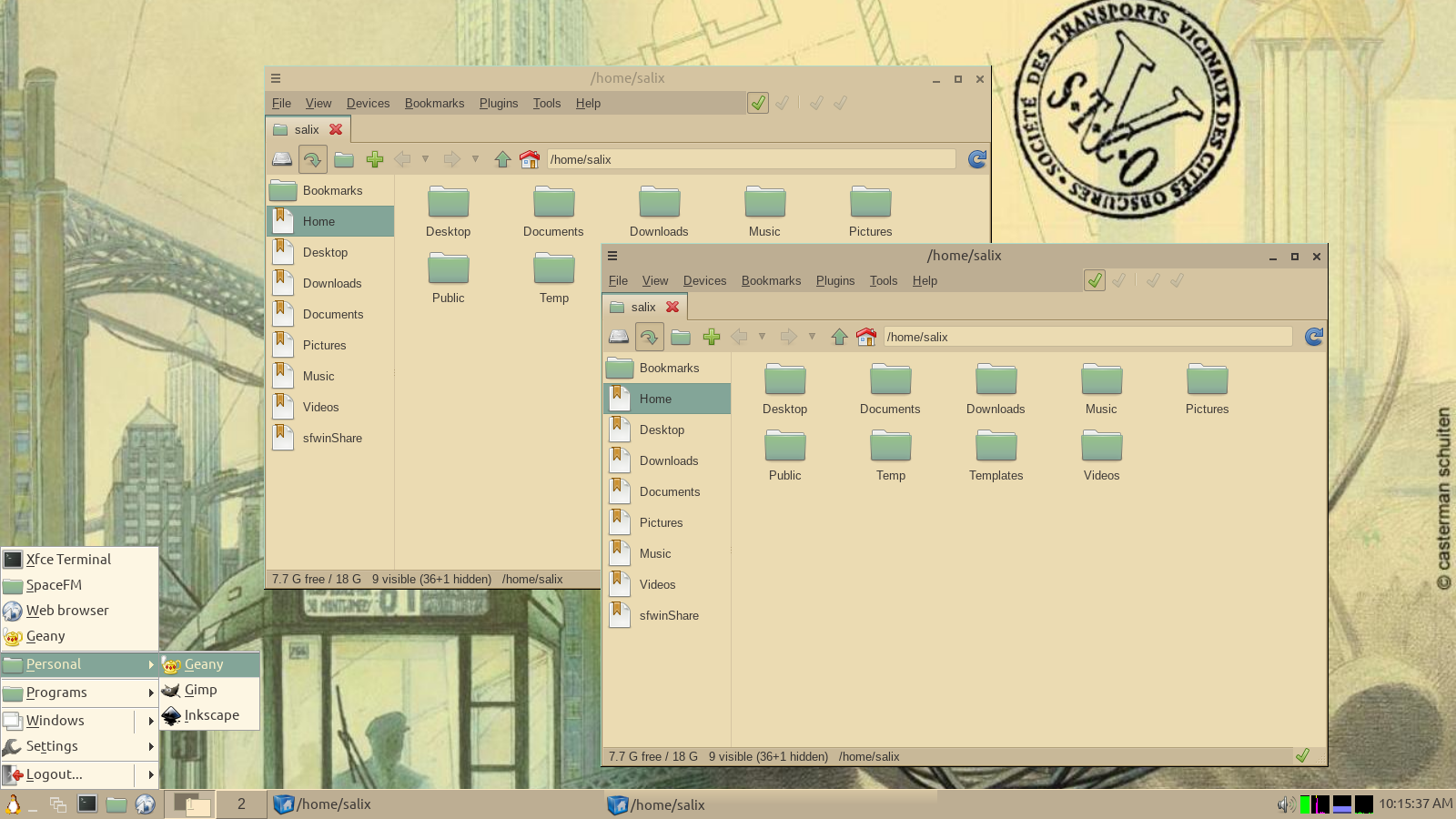The width and height of the screenshot is (1456, 819).
Task: Expand the Logout submenu arrow in the start menu
Action: click(150, 774)
